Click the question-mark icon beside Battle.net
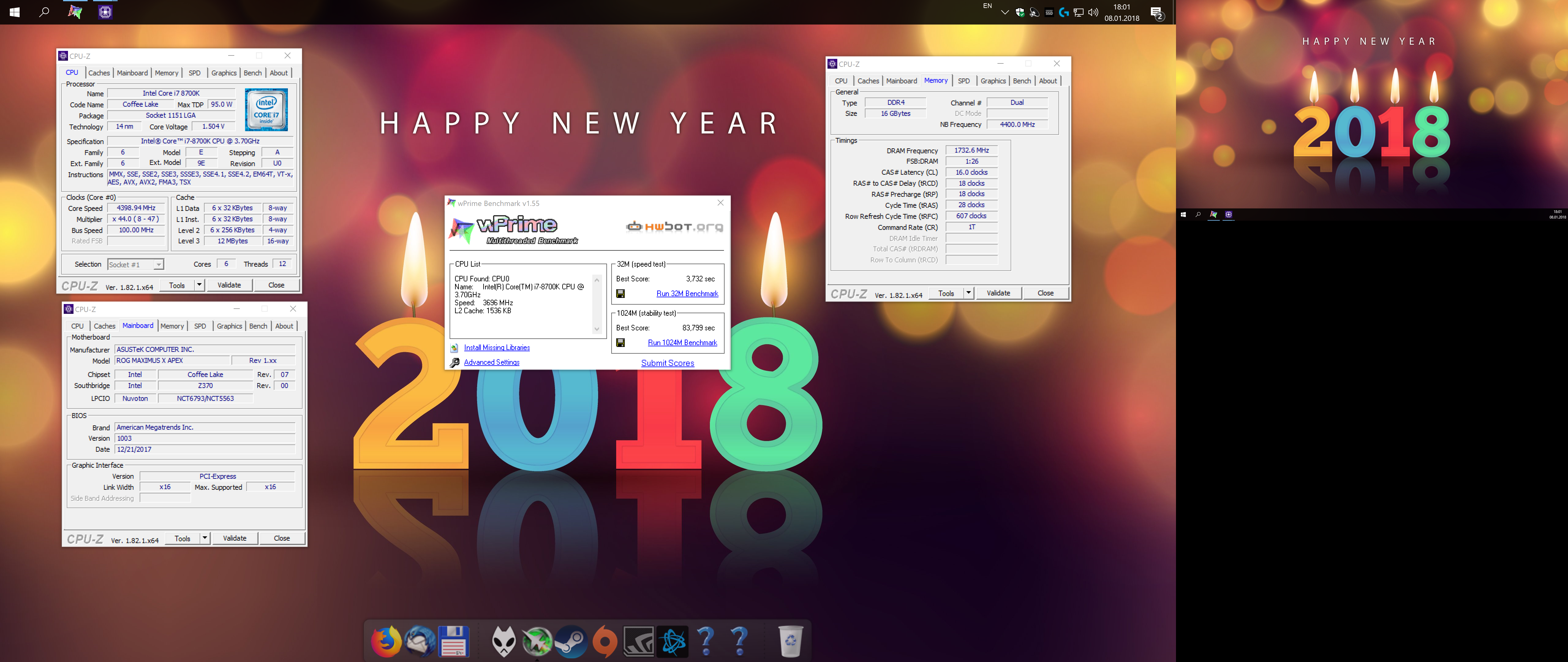Viewport: 1568px width, 662px height. tap(706, 641)
